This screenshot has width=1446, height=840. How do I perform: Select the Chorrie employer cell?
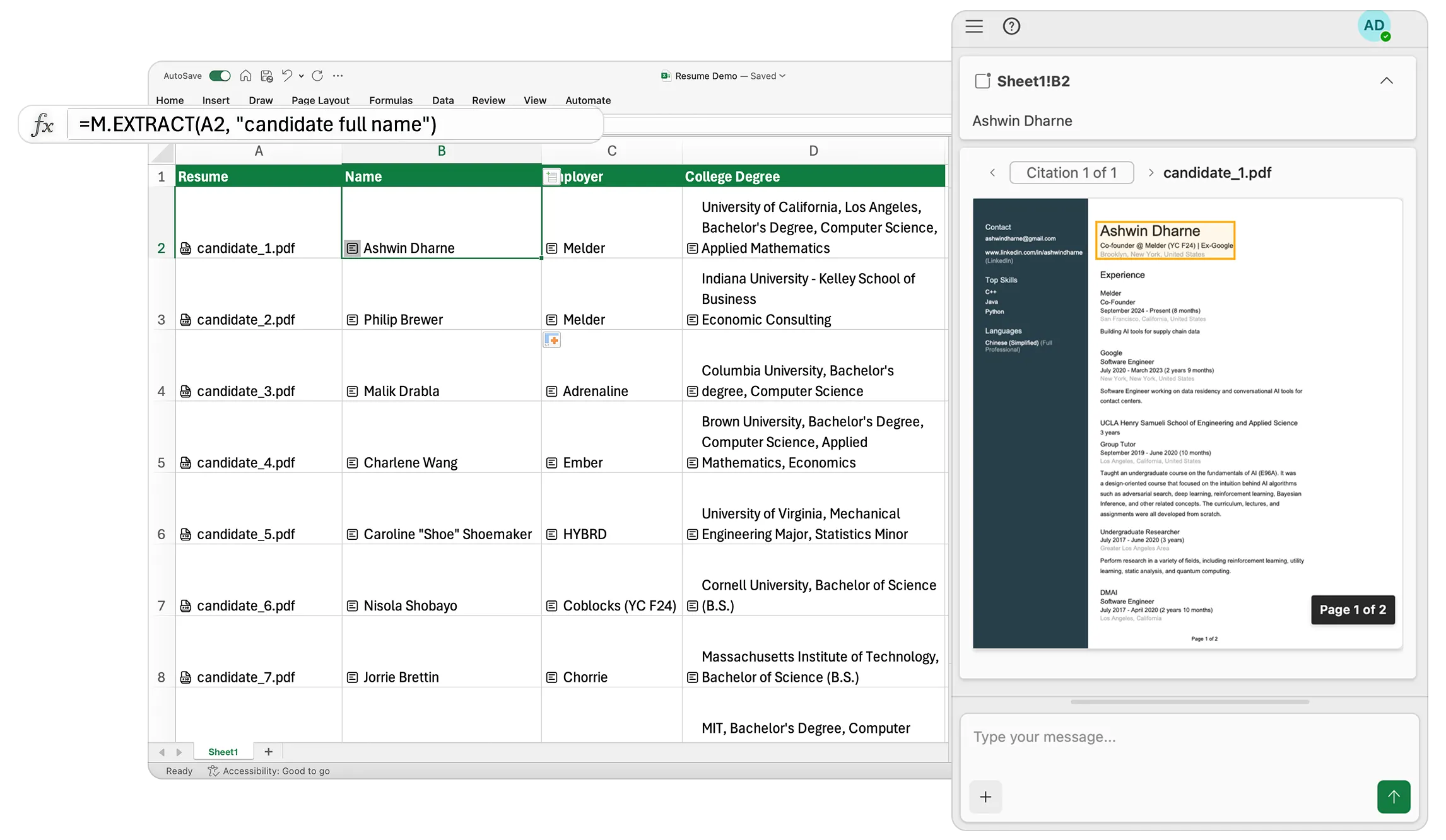pos(612,651)
